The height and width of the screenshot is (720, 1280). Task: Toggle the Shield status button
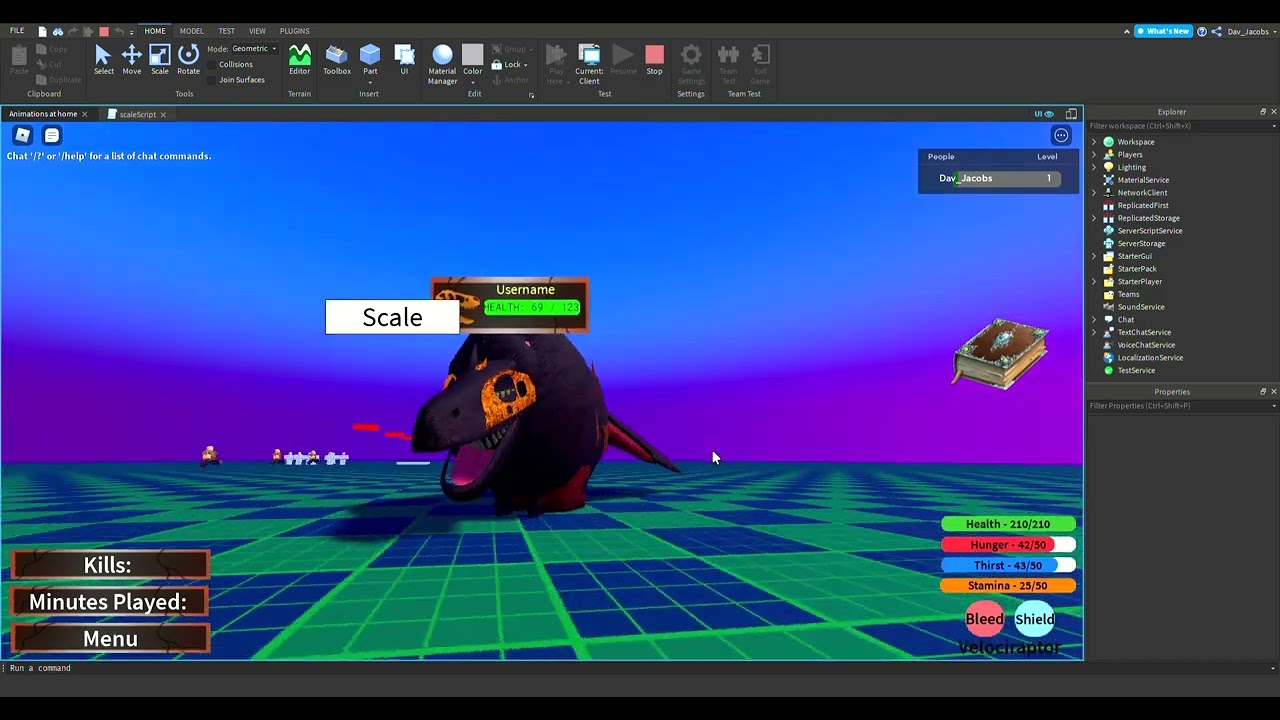(x=1035, y=619)
